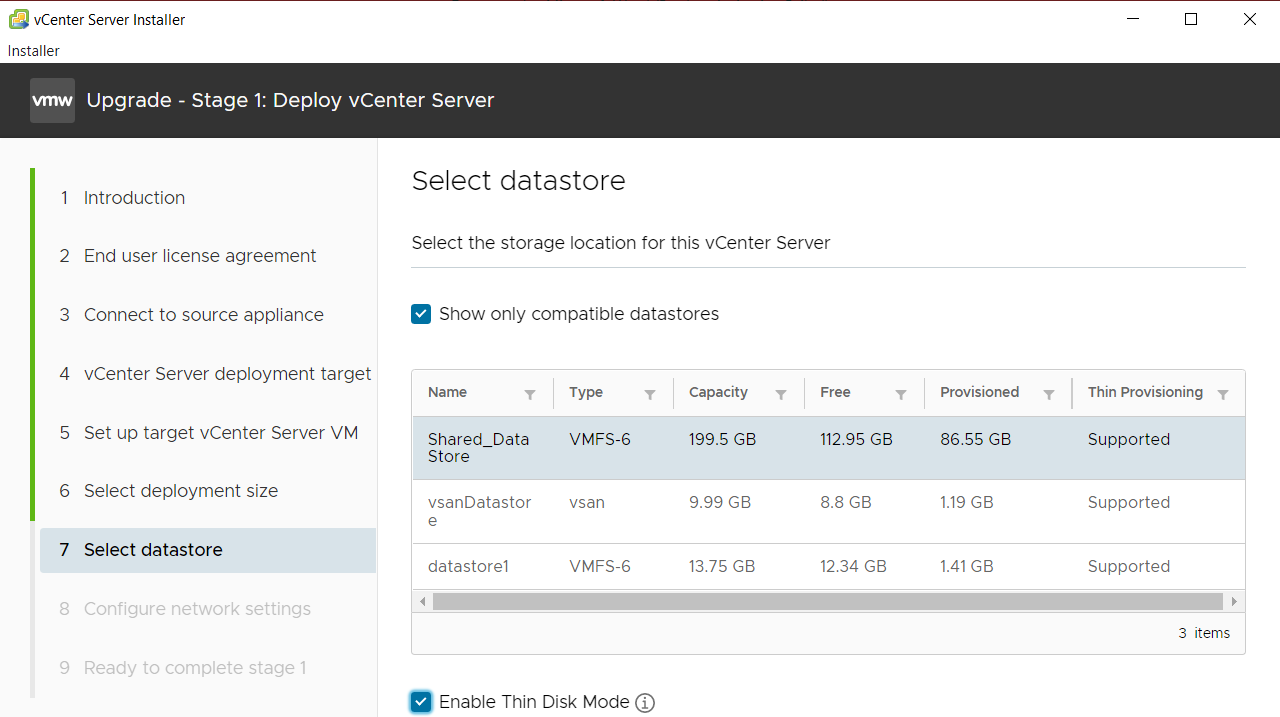Select the vsanDatastore row
Image resolution: width=1280 pixels, height=717 pixels.
pos(828,511)
